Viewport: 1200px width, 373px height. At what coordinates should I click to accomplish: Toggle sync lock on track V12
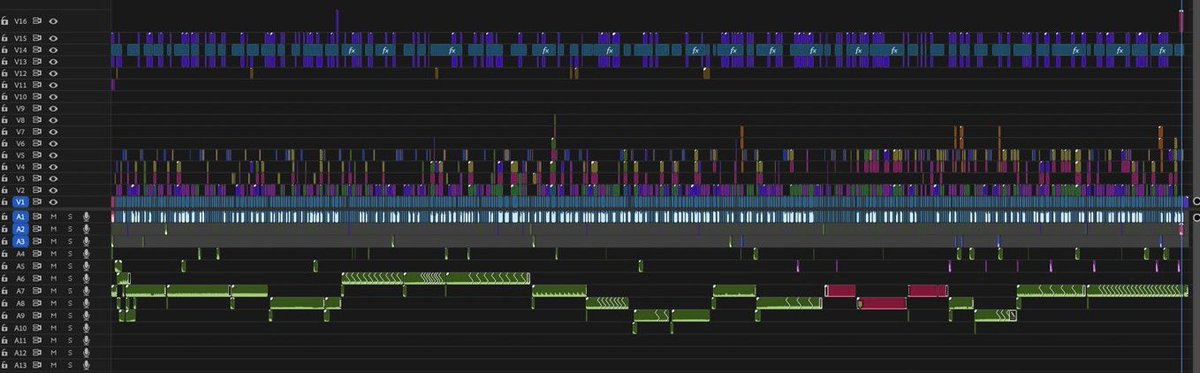tap(37, 73)
